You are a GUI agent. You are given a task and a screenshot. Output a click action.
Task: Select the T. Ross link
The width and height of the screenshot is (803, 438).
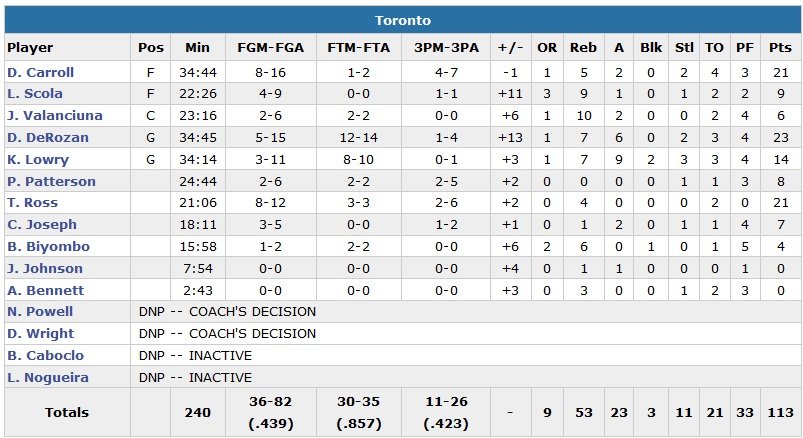32,204
